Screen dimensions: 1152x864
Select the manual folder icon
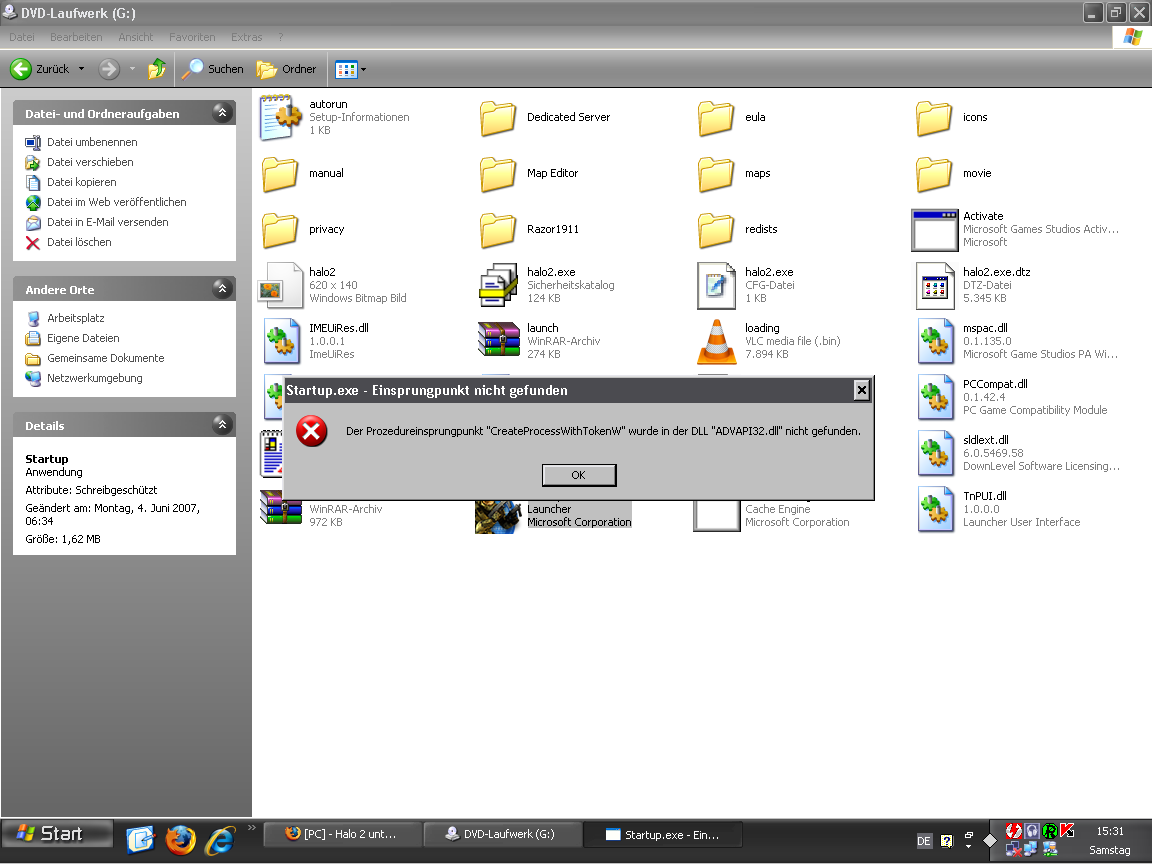[280, 174]
